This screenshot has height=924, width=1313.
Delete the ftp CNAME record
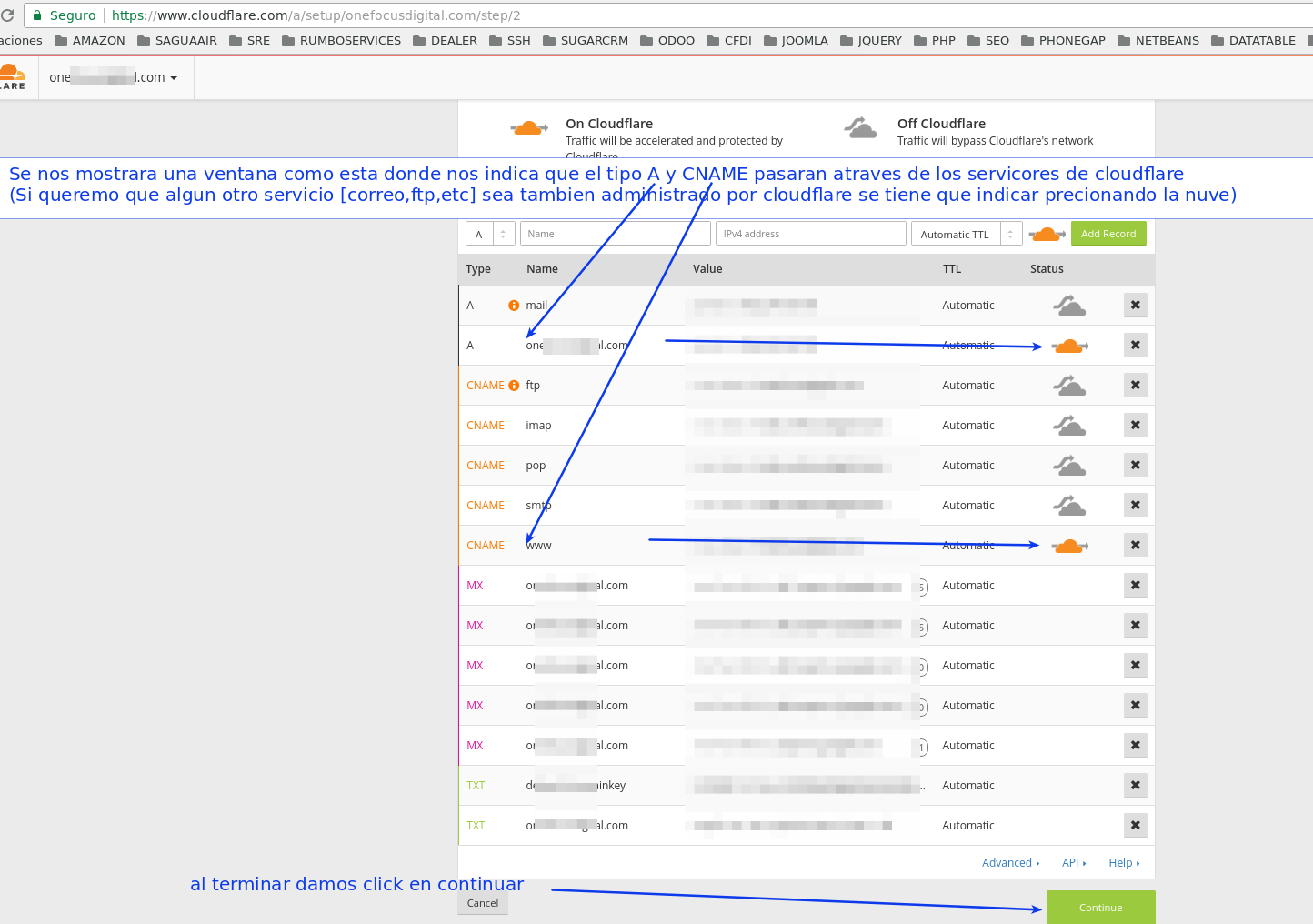pos(1136,386)
